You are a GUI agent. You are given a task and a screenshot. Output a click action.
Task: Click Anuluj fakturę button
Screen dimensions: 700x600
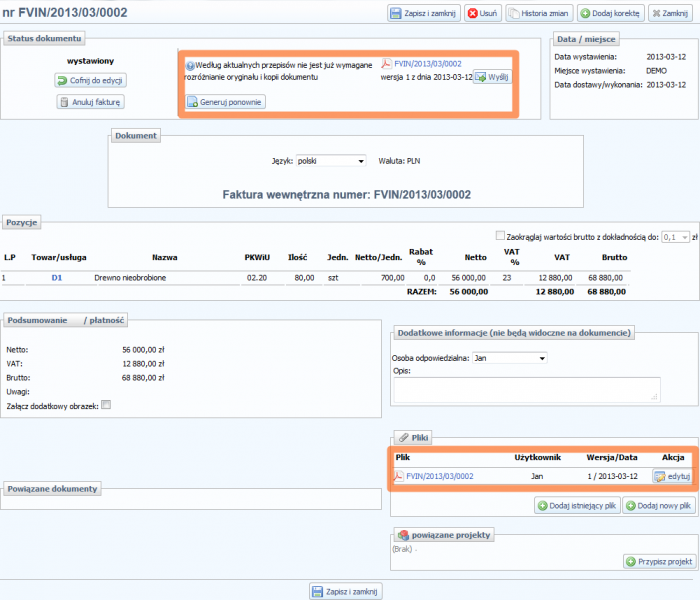(91, 102)
